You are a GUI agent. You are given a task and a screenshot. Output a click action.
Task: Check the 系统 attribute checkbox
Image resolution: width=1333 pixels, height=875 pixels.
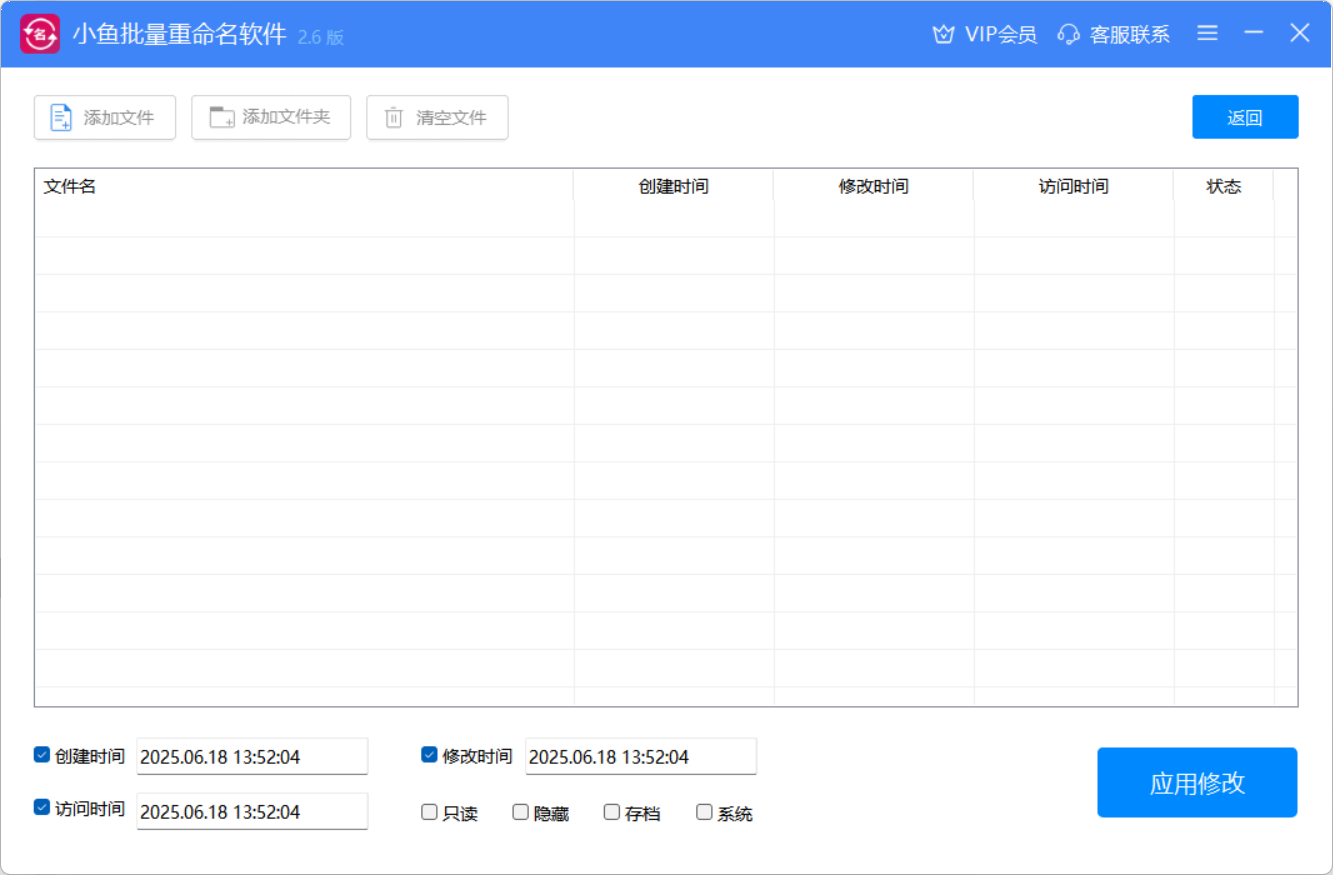point(704,812)
